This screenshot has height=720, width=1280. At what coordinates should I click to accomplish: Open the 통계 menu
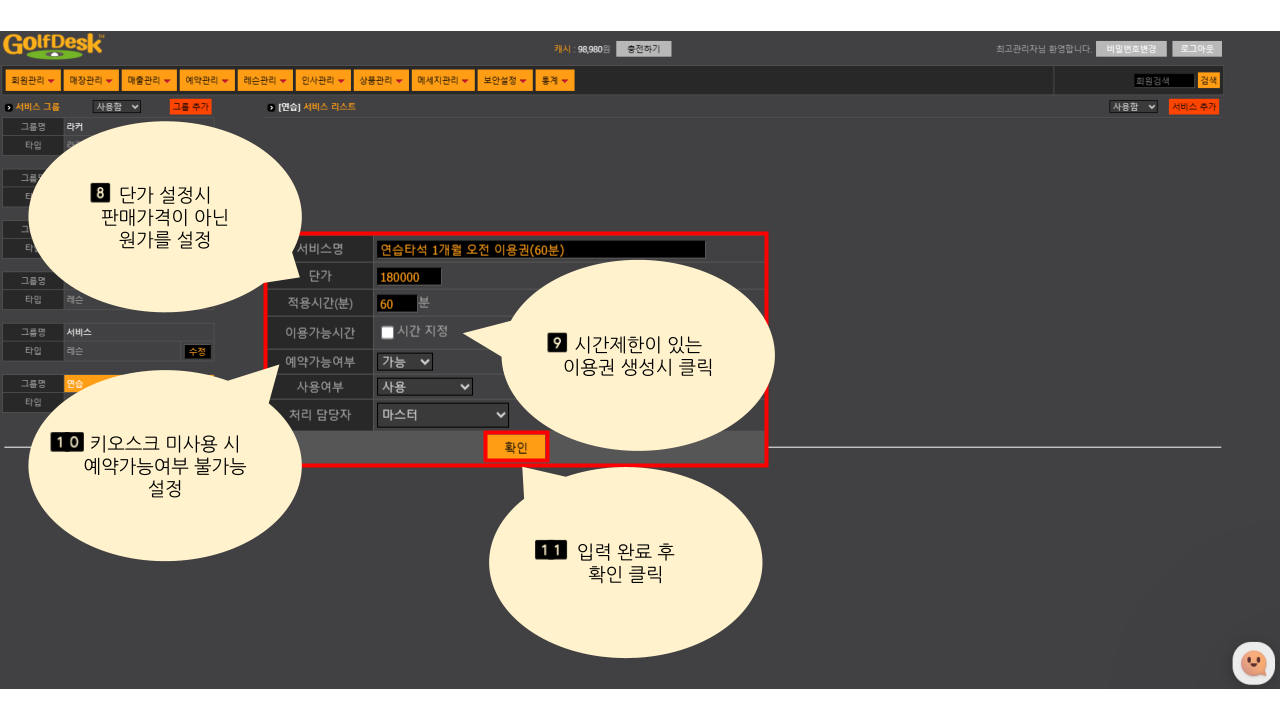click(x=555, y=80)
